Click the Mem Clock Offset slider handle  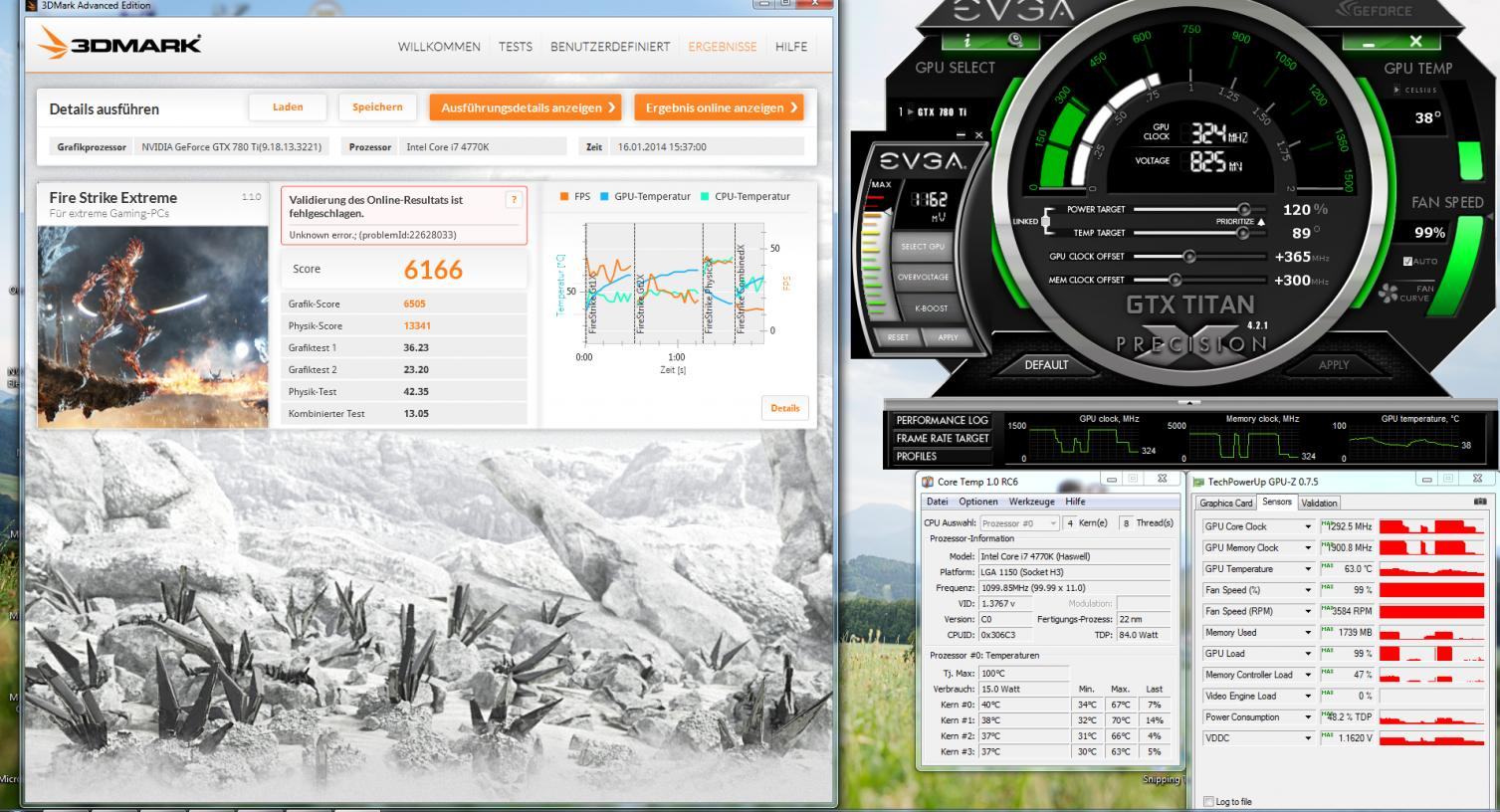[1176, 281]
